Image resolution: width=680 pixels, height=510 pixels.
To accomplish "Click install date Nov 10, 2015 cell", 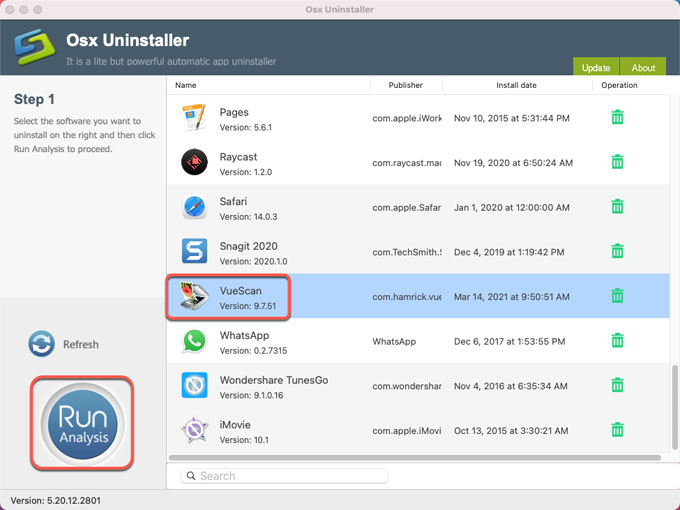I will (x=511, y=118).
